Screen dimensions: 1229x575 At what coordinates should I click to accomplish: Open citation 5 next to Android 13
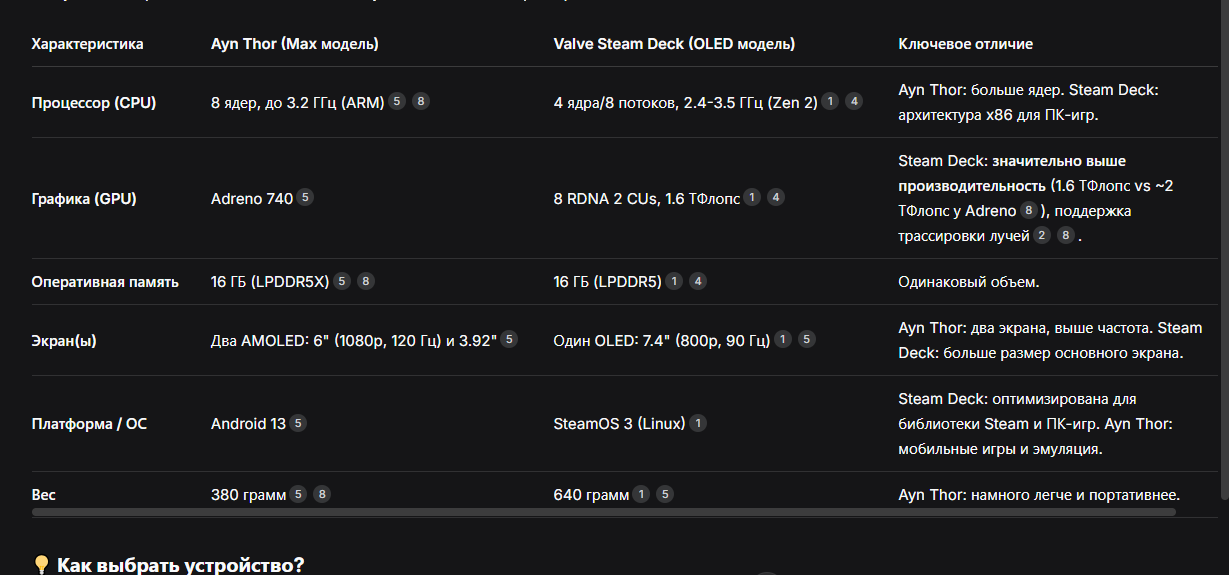tap(298, 423)
